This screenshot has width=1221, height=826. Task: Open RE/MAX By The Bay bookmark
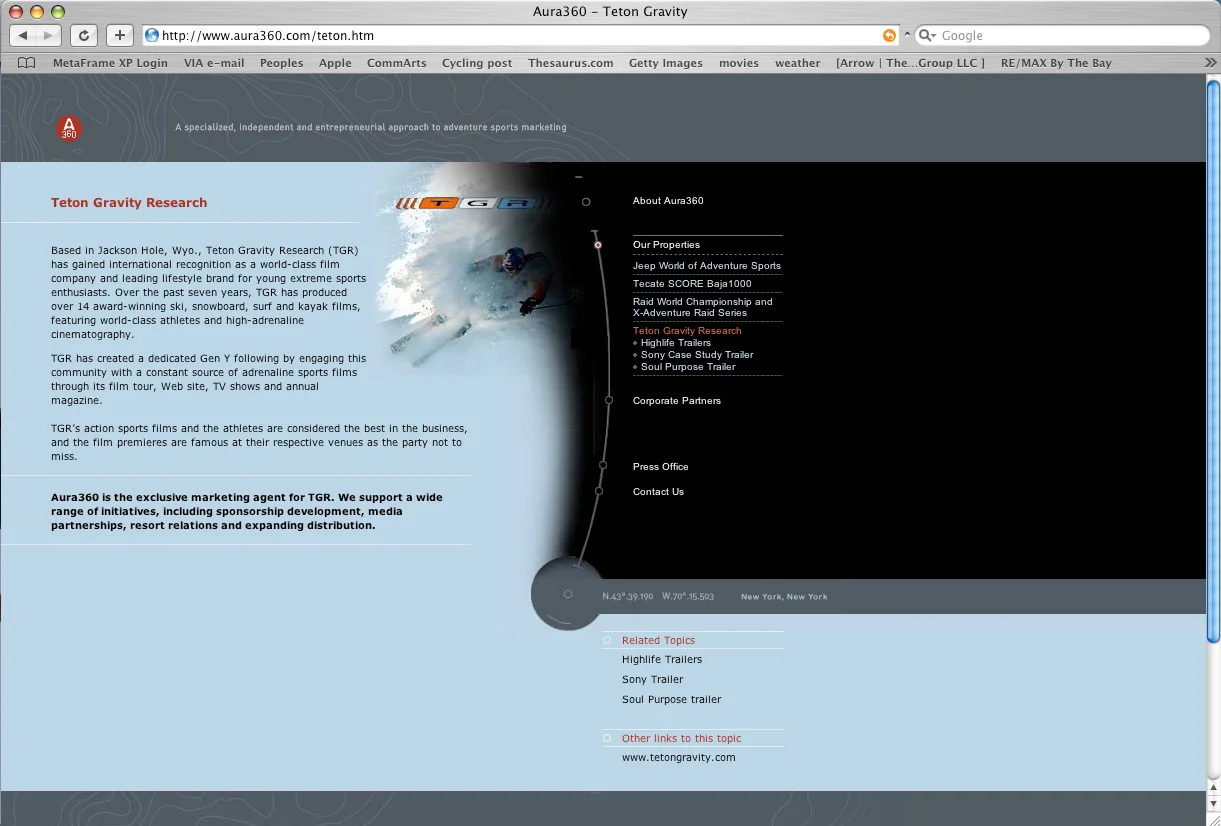click(x=1056, y=63)
